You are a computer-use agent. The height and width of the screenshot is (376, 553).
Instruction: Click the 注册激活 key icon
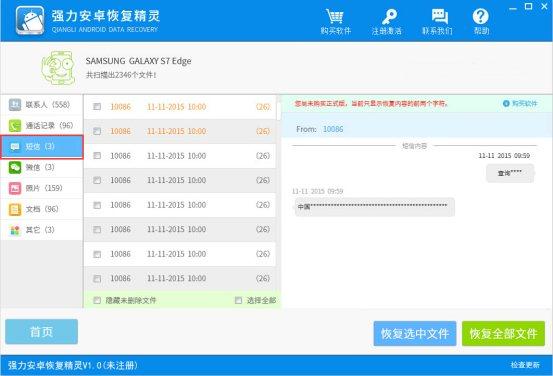click(x=388, y=17)
